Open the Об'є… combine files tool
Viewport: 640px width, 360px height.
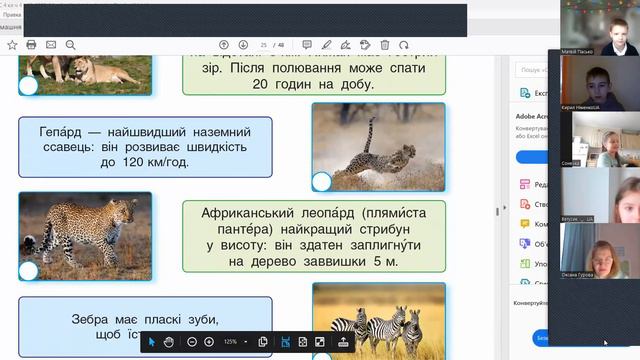(533, 244)
